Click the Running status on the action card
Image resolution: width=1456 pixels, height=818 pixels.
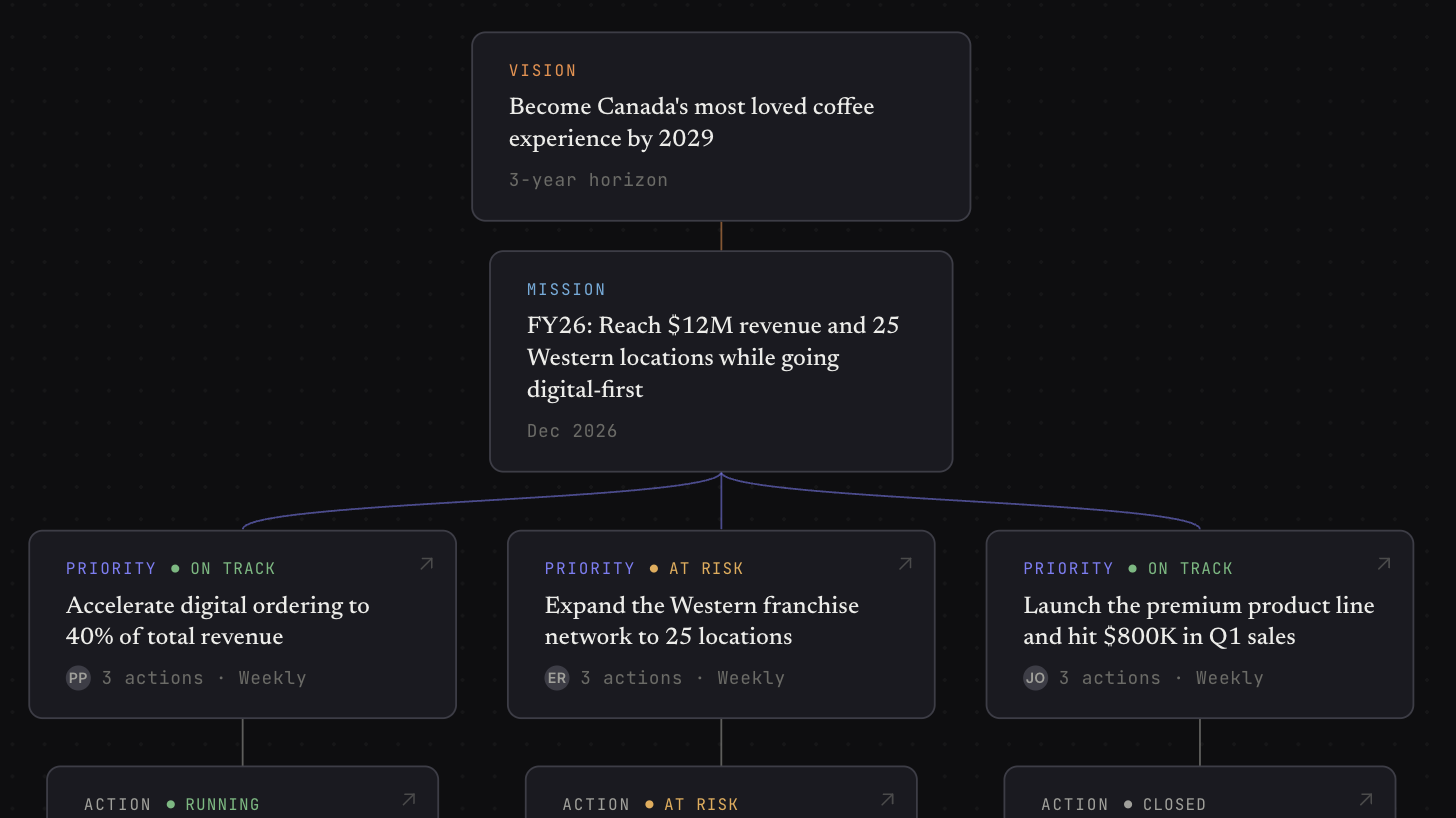pyautogui.click(x=213, y=804)
